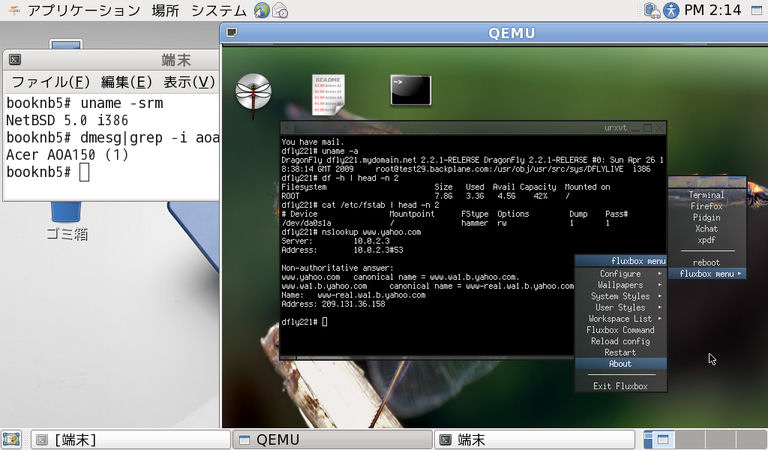Open the accessibility tray icon
The width and height of the screenshot is (768, 450).
click(671, 10)
